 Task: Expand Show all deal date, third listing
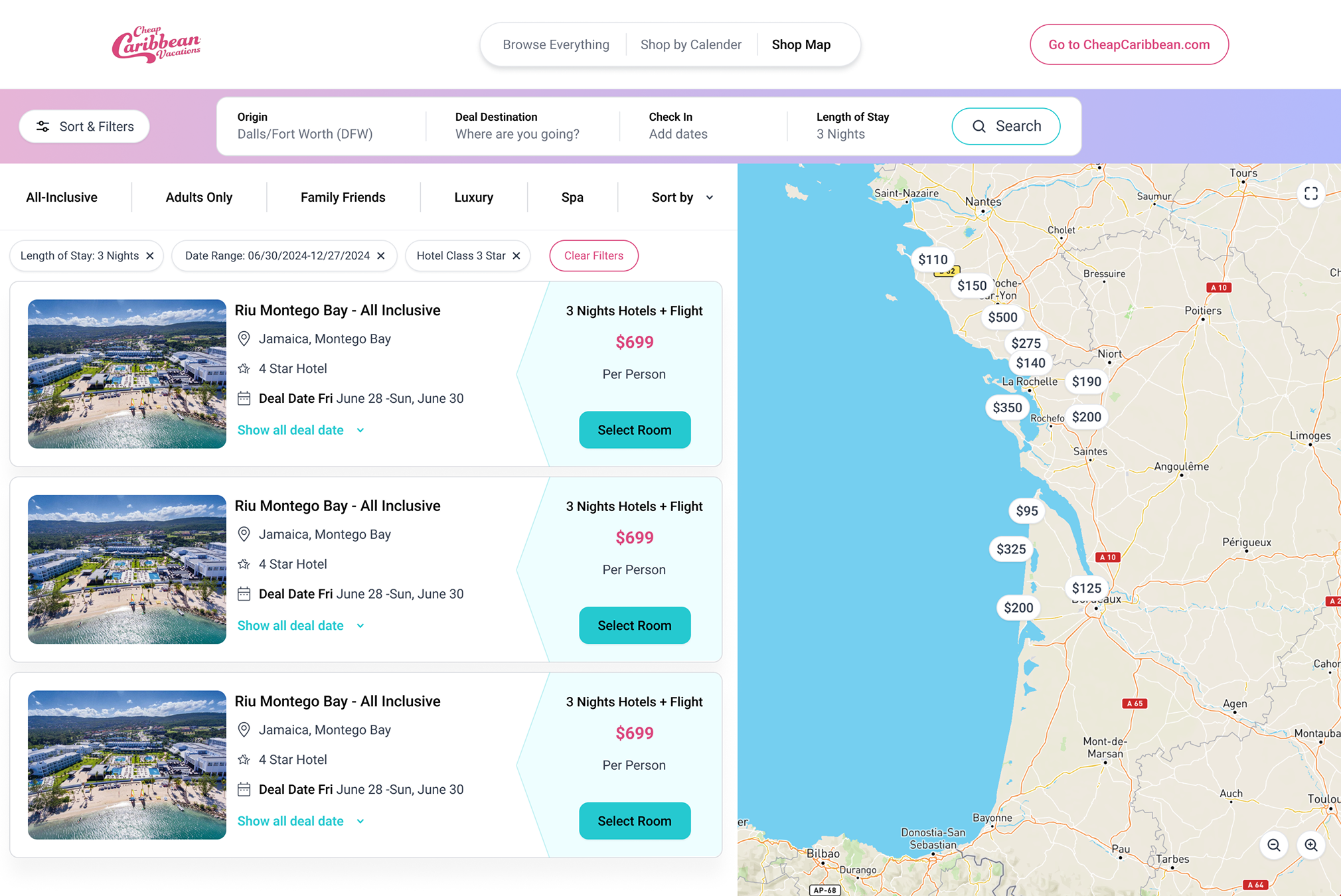(x=301, y=821)
